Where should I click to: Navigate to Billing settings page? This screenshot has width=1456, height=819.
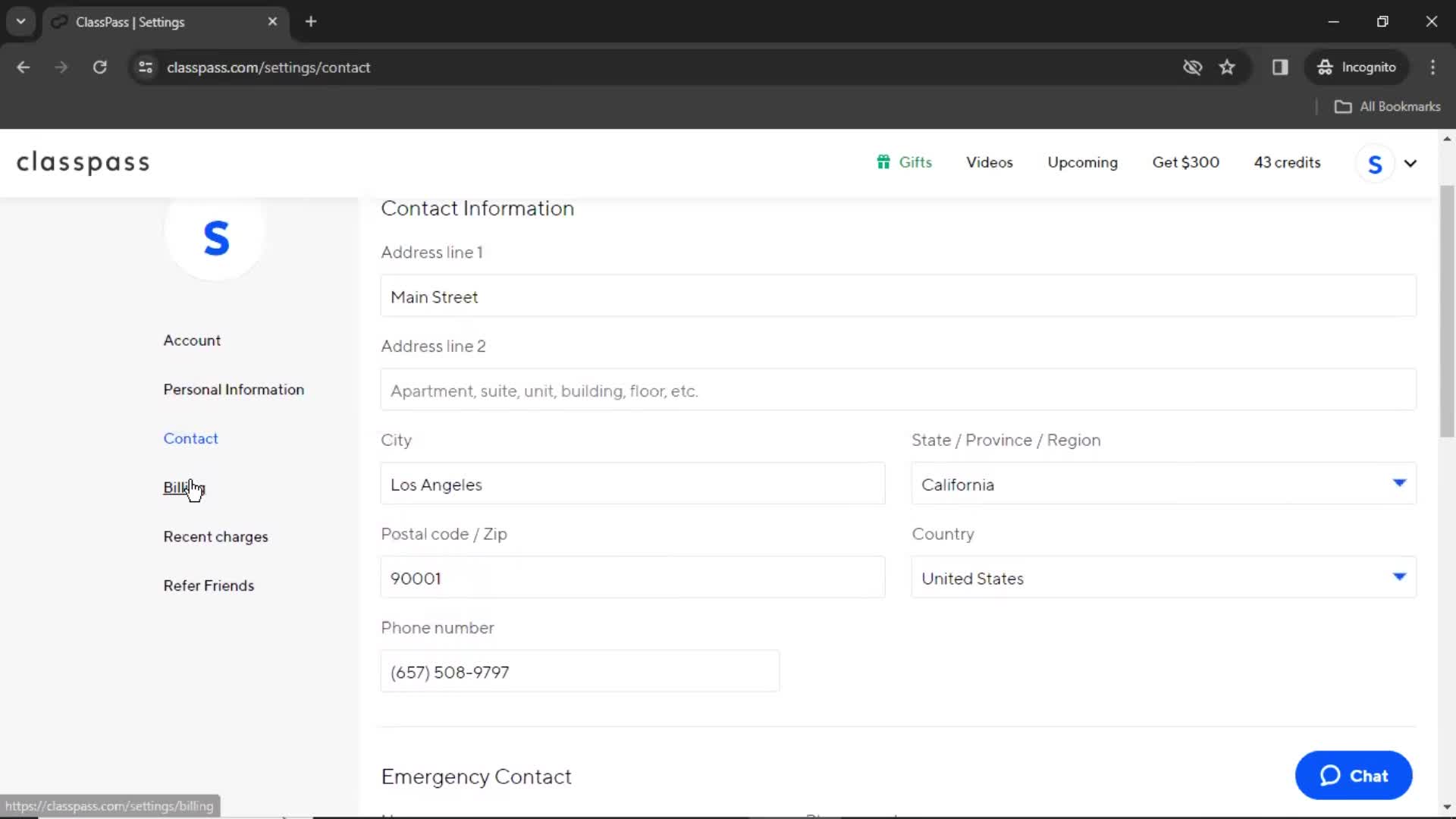point(184,487)
